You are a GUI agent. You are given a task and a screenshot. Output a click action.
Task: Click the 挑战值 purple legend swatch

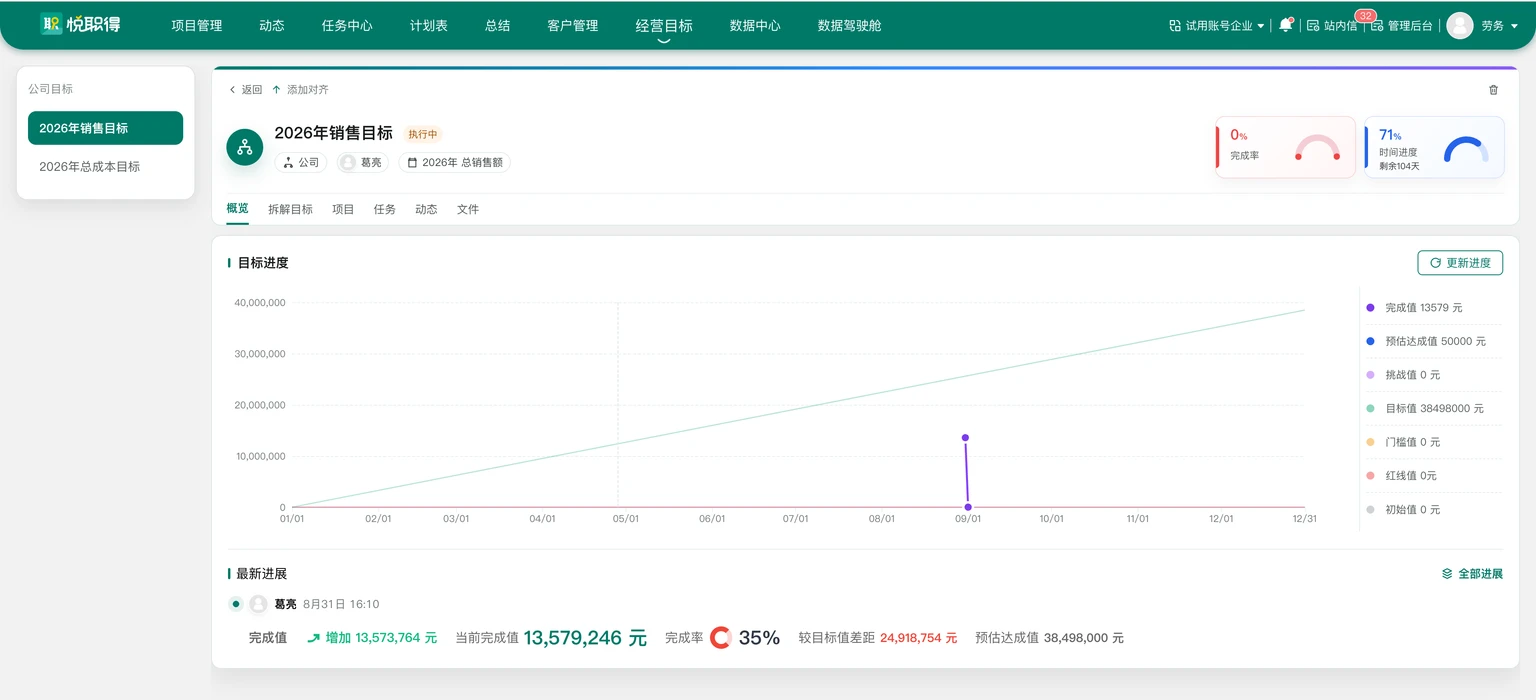pyautogui.click(x=1370, y=375)
